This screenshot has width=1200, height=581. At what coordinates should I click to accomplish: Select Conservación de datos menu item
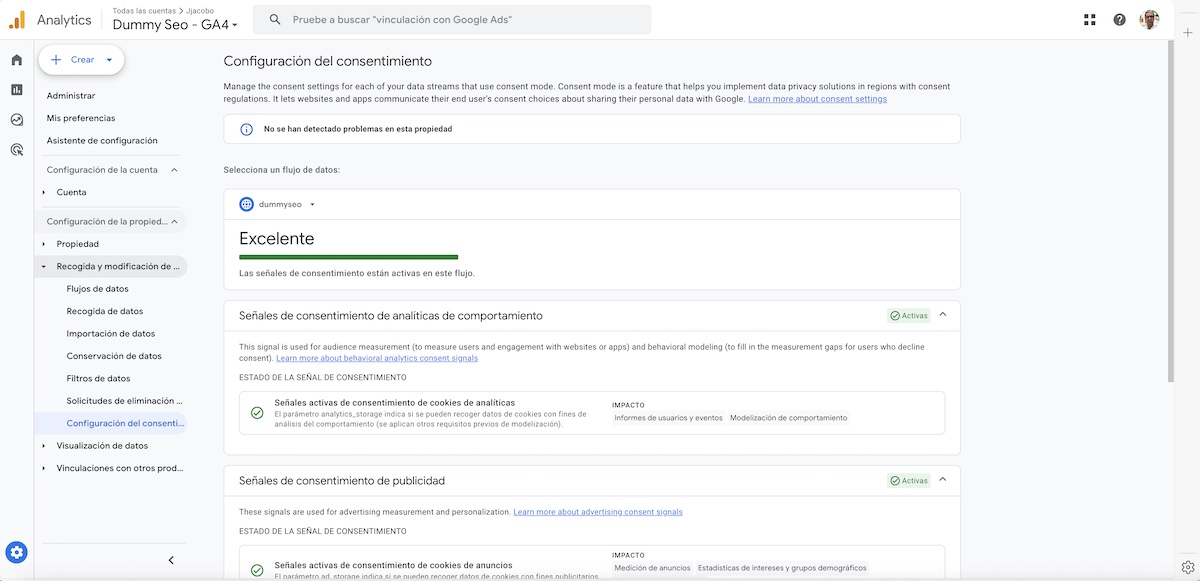(x=114, y=356)
